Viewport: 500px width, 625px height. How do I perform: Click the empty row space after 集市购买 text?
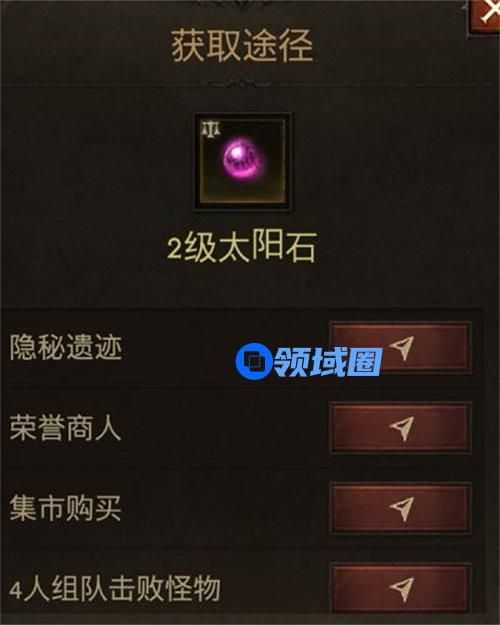pos(223,508)
